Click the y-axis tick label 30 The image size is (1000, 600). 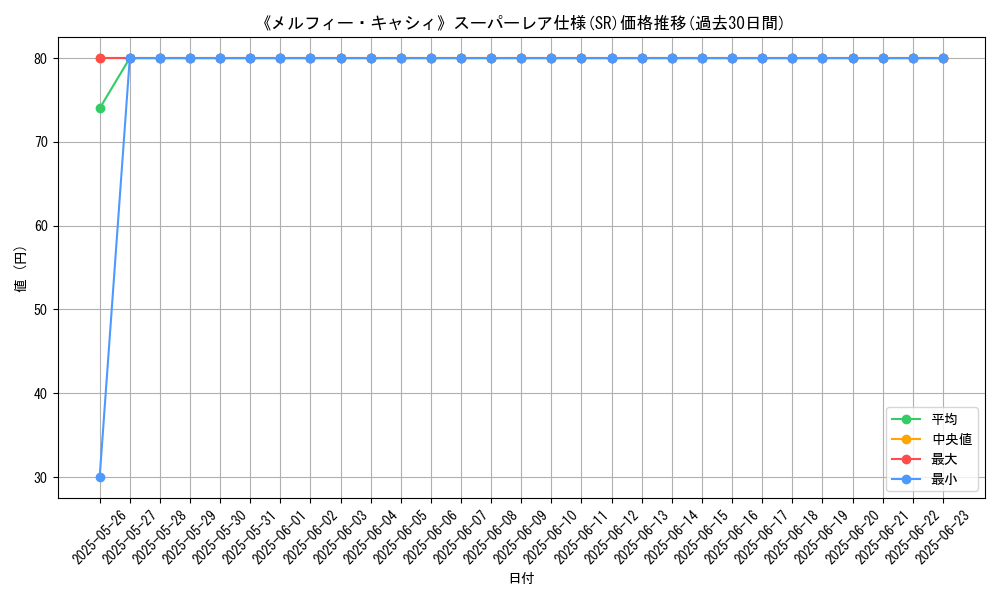point(41,478)
